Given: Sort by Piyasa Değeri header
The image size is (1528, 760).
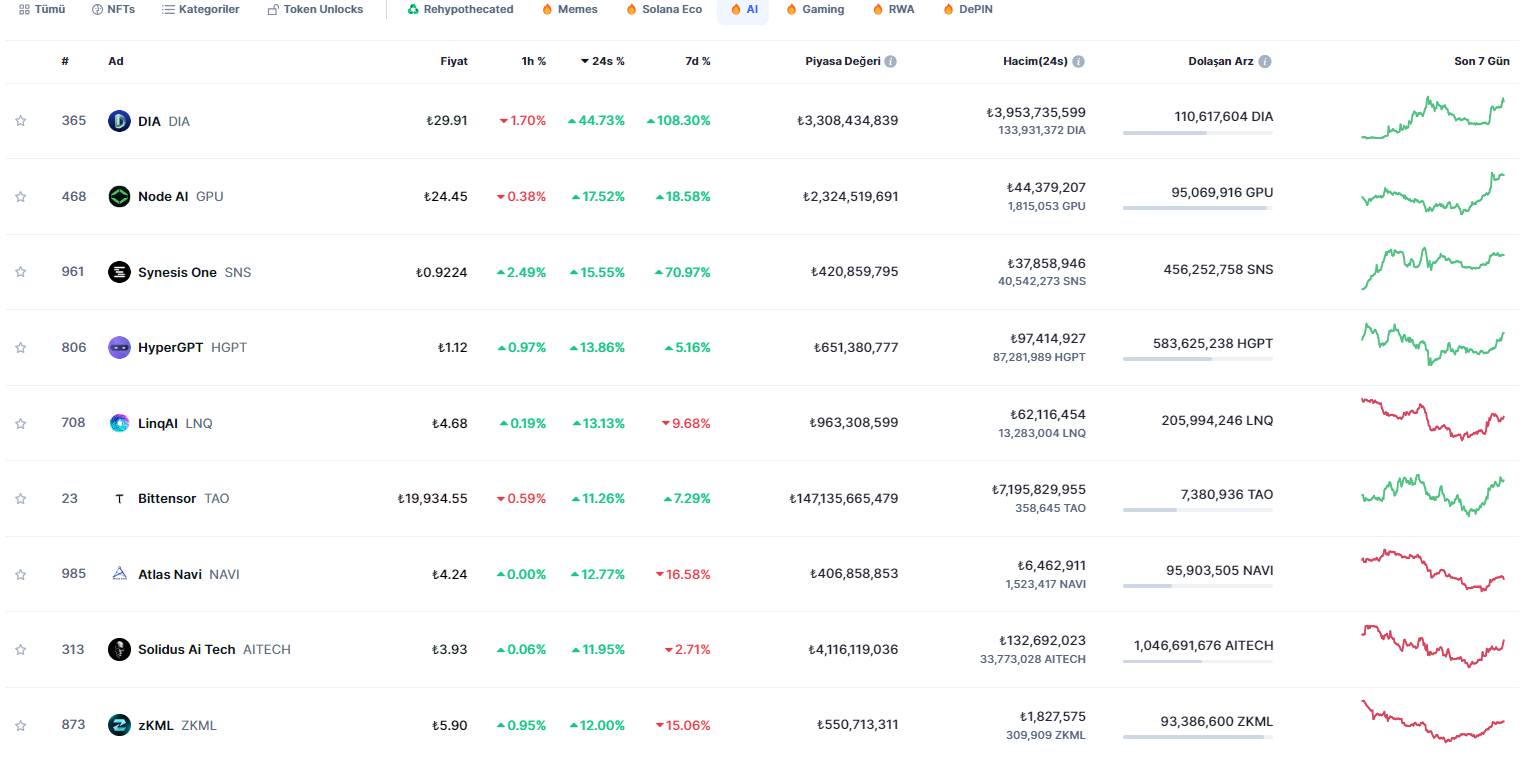Looking at the screenshot, I should 843,61.
